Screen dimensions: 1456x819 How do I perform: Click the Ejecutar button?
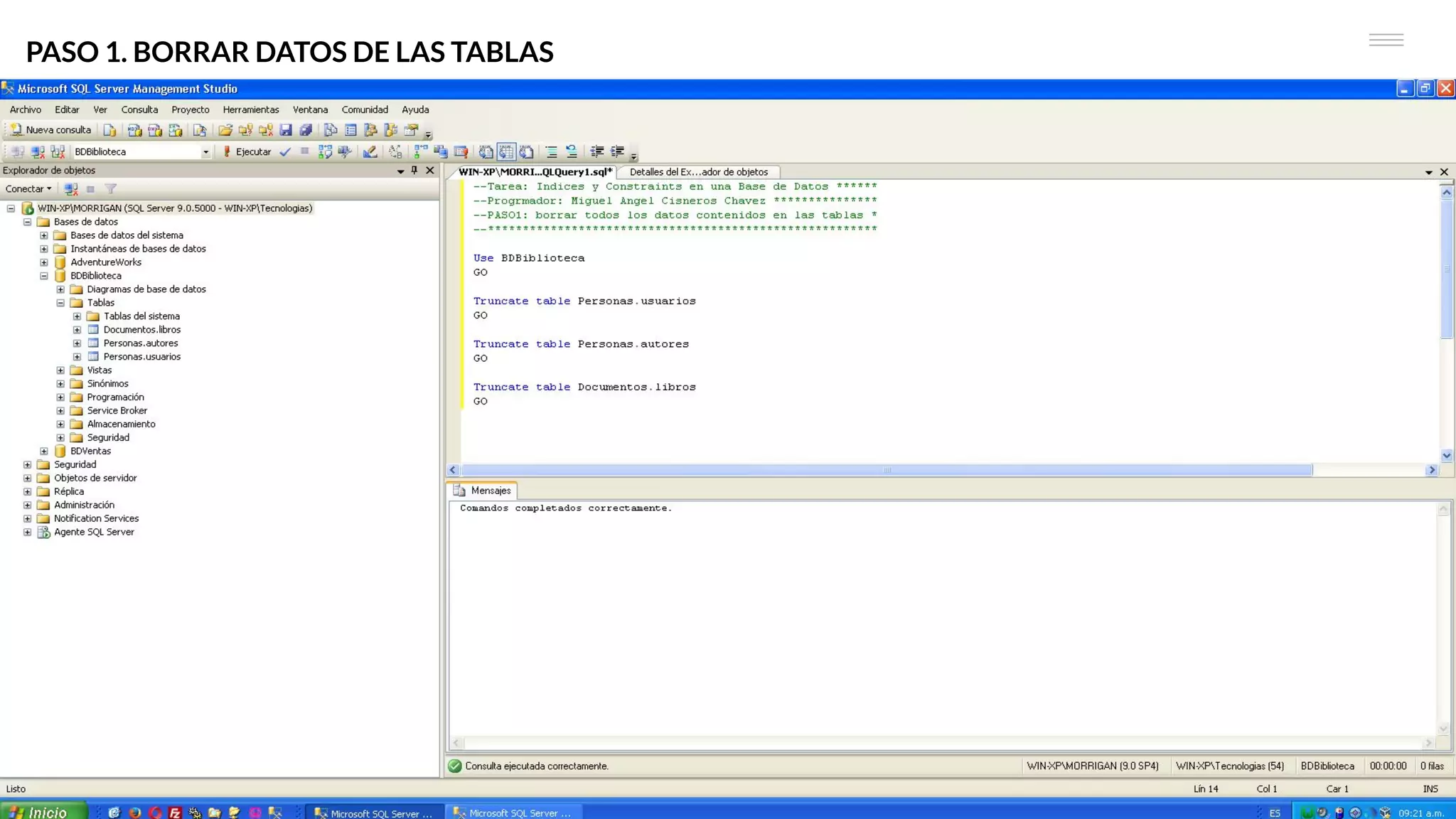click(247, 151)
